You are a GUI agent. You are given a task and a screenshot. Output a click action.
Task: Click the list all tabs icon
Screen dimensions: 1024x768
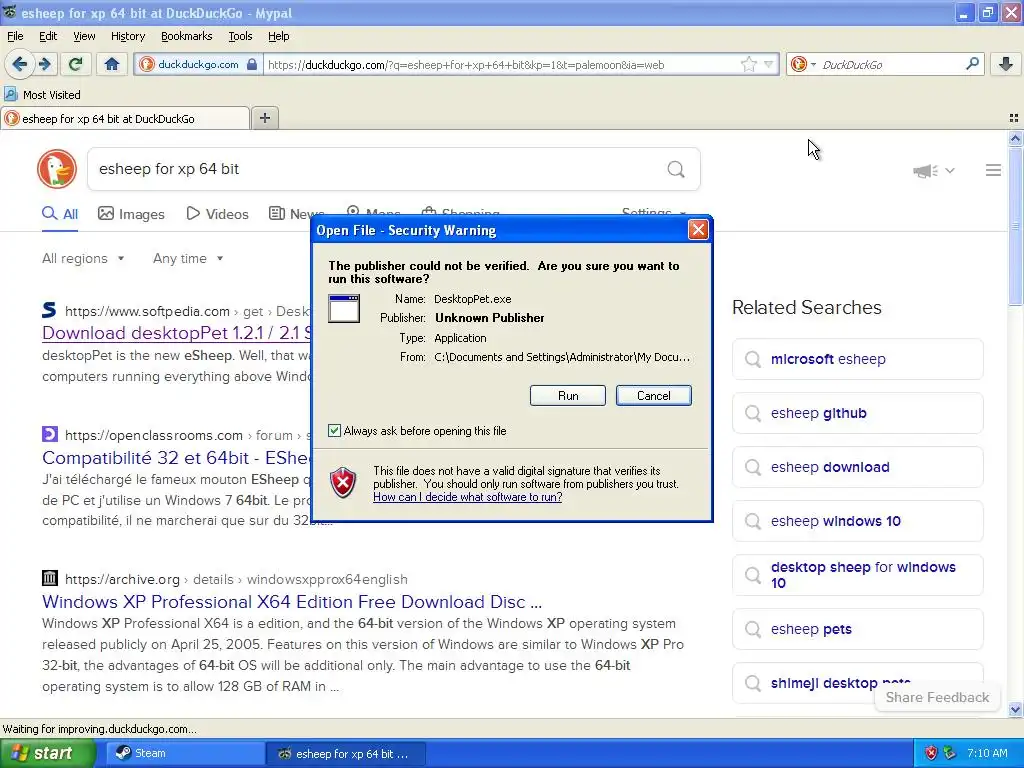[1014, 118]
